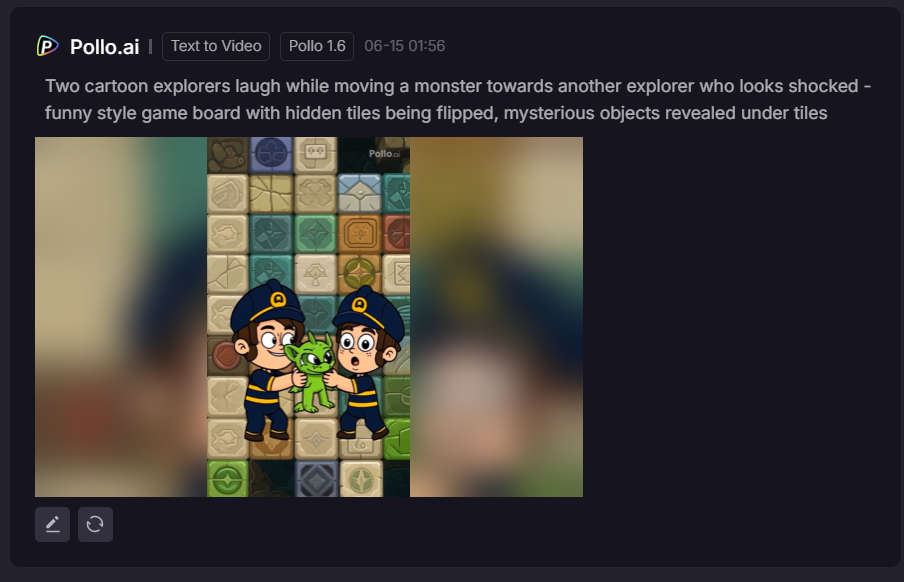Select the Text to Video tag
The height and width of the screenshot is (582, 904).
click(216, 46)
